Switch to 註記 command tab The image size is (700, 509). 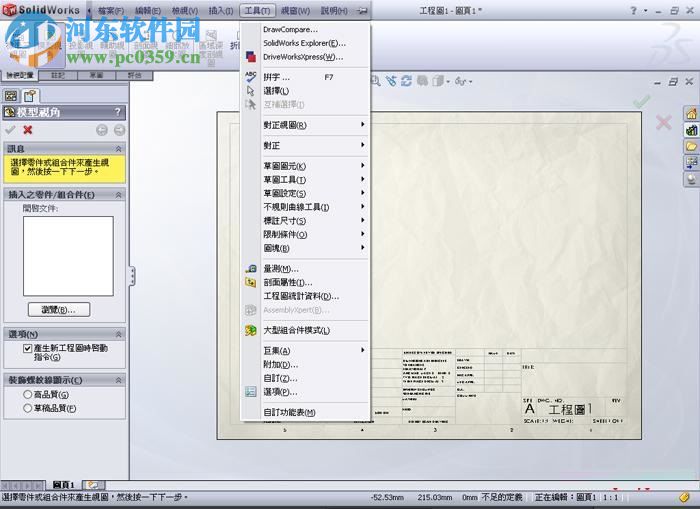point(58,75)
